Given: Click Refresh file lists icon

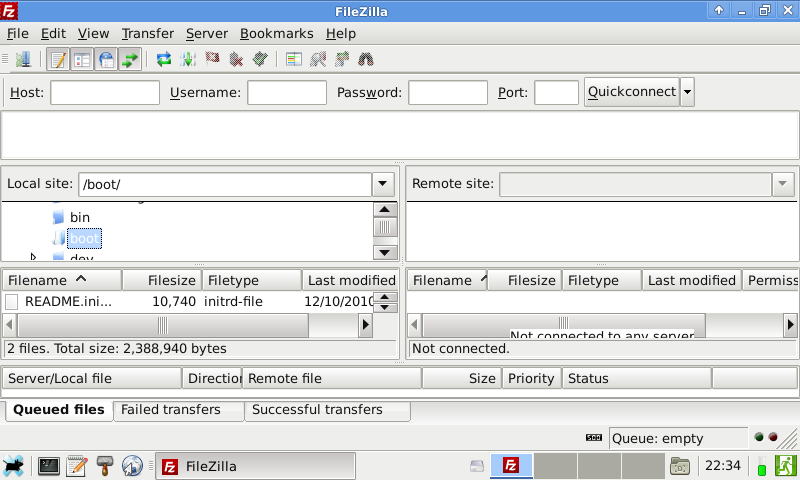Looking at the screenshot, I should pyautogui.click(x=164, y=59).
